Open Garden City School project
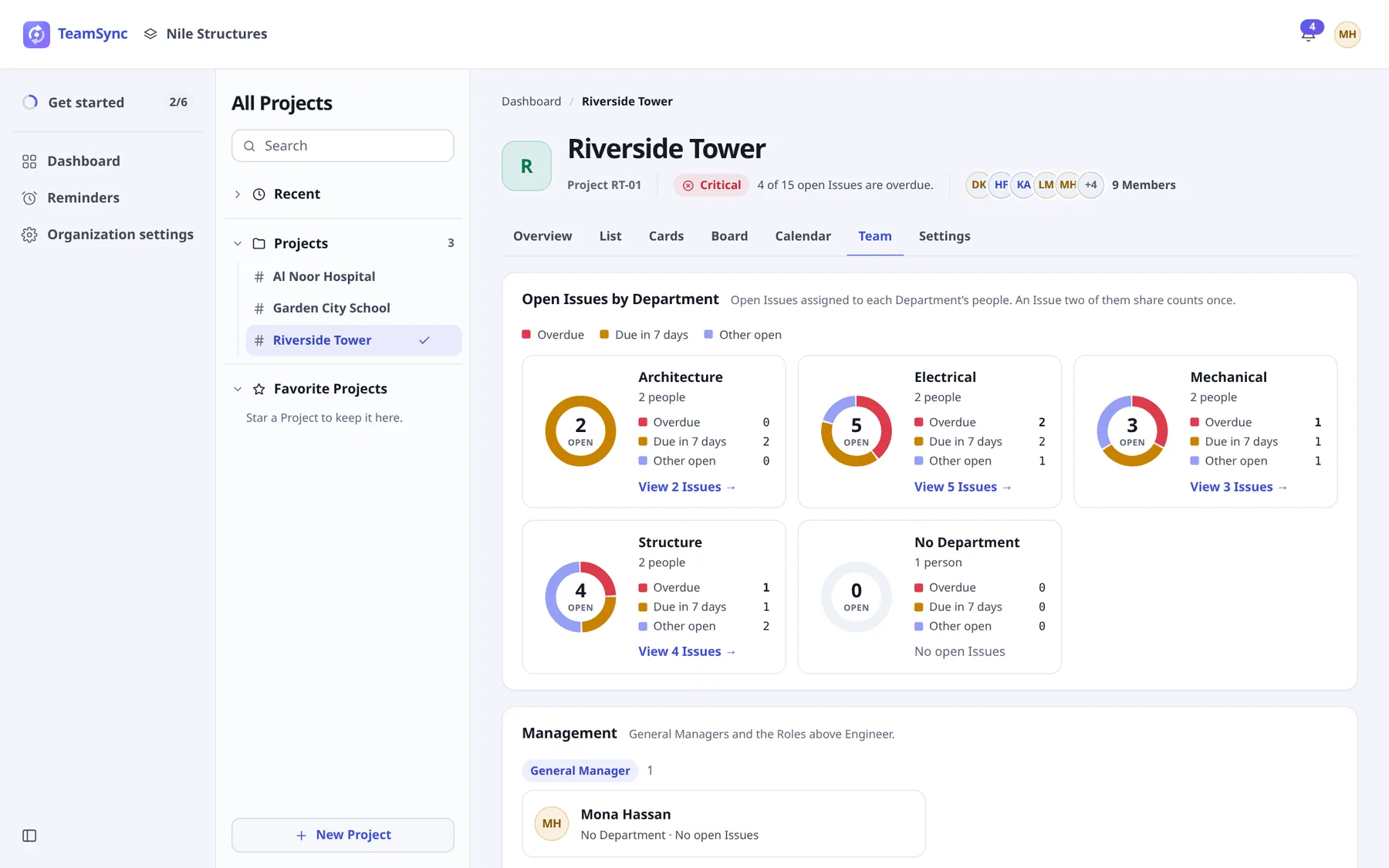 click(x=353, y=309)
